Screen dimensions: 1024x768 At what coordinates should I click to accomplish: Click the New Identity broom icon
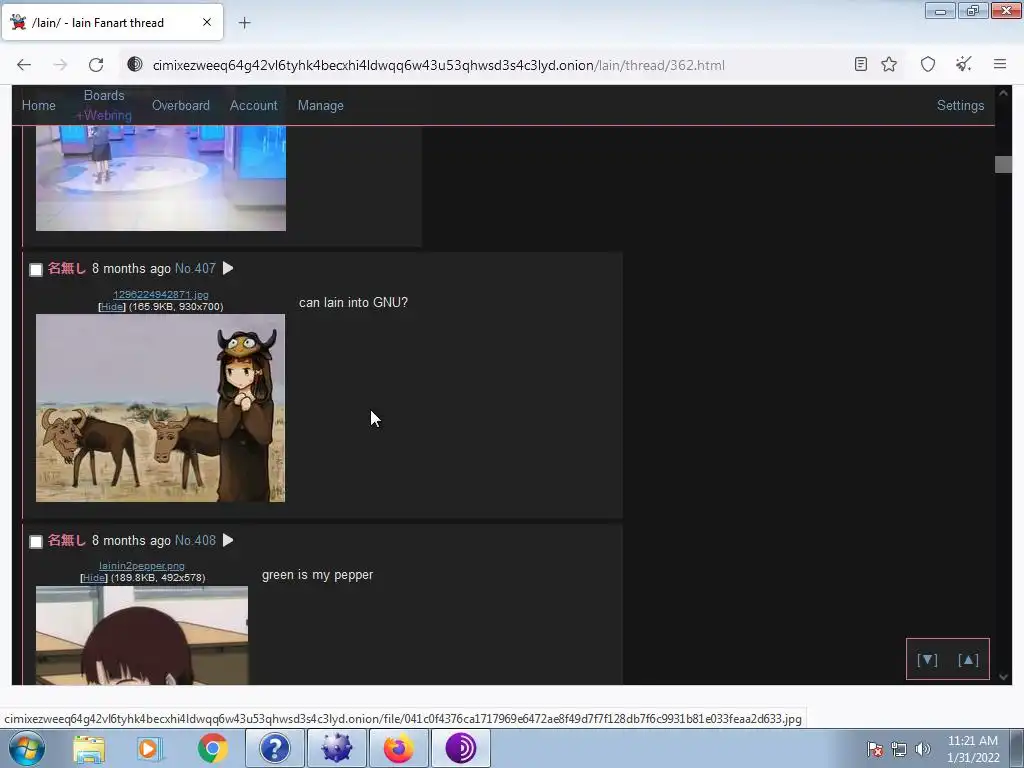click(963, 64)
